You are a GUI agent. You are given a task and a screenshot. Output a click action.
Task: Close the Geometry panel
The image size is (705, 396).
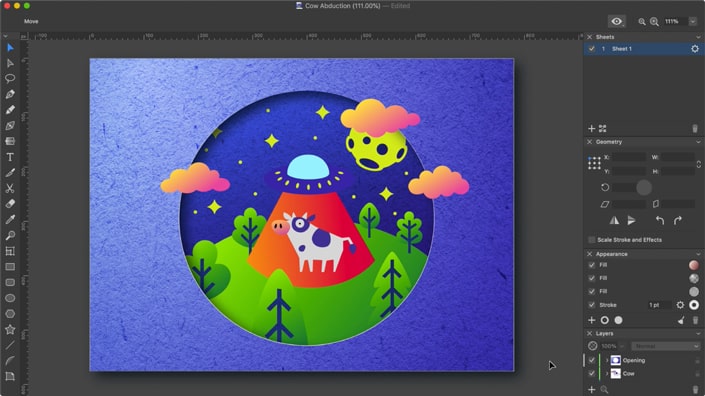pos(589,142)
